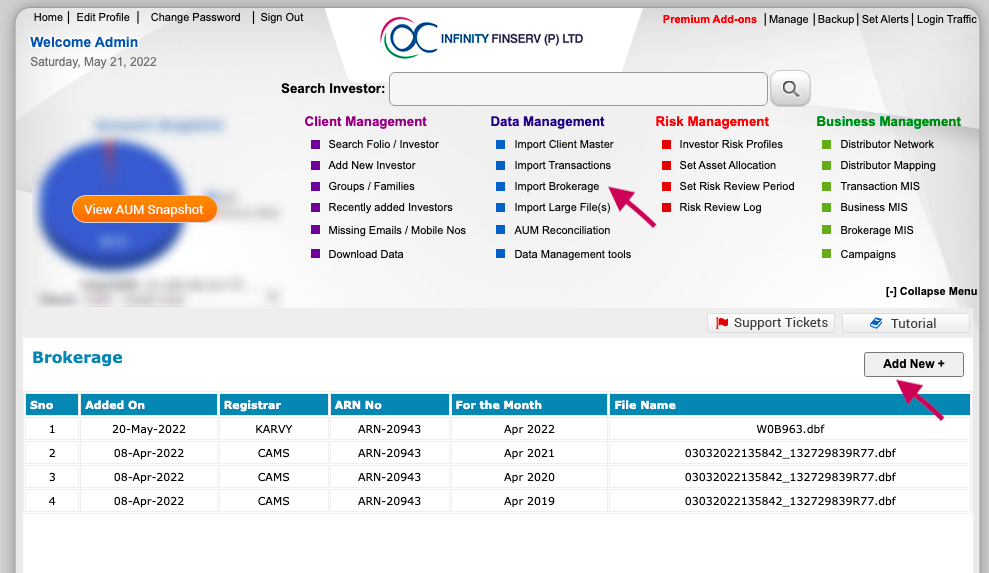Open Missing Emails / Mobile Nos
Image resolution: width=989 pixels, height=573 pixels.
click(x=397, y=230)
